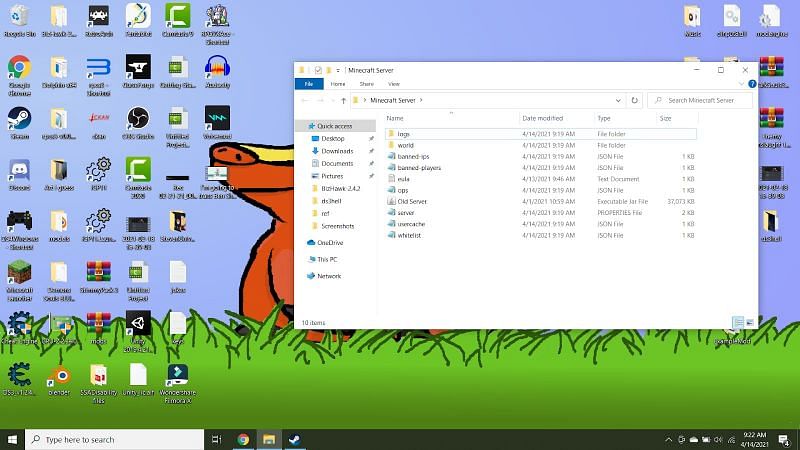This screenshot has width=800, height=450.
Task: Open Audacity desktop shortcut
Action: pyautogui.click(x=217, y=68)
